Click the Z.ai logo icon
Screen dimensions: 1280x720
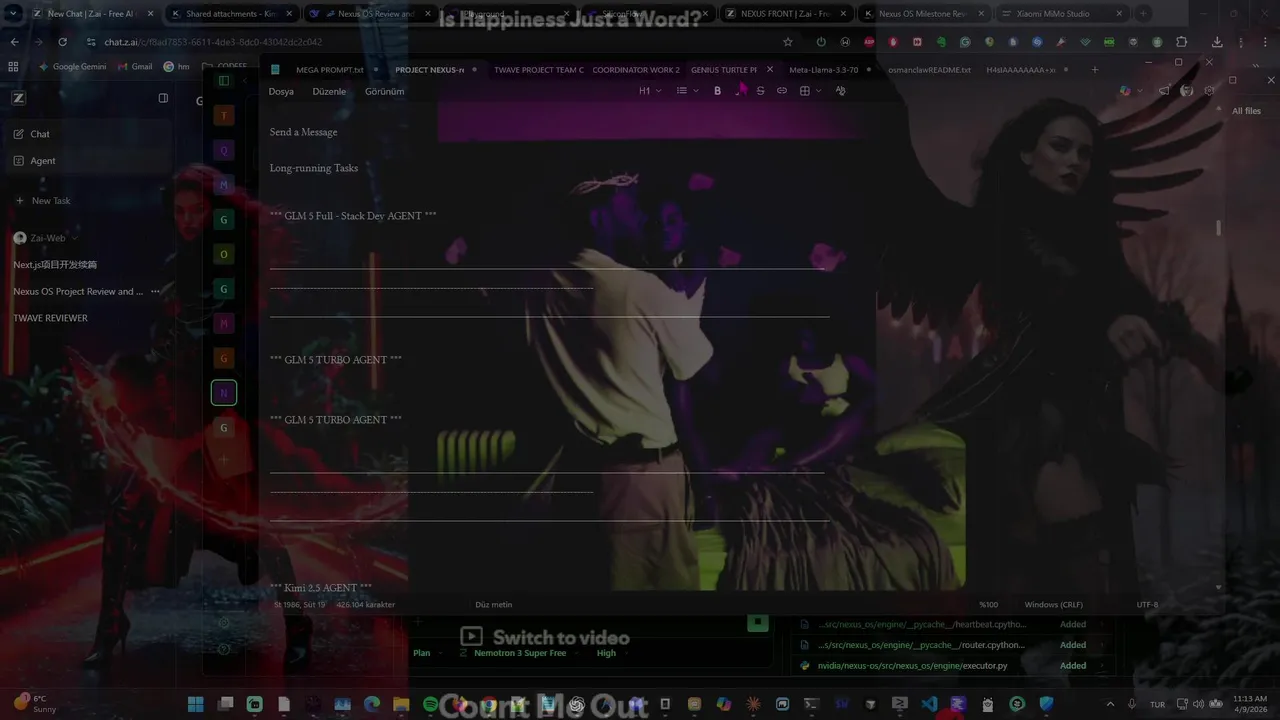tap(19, 98)
